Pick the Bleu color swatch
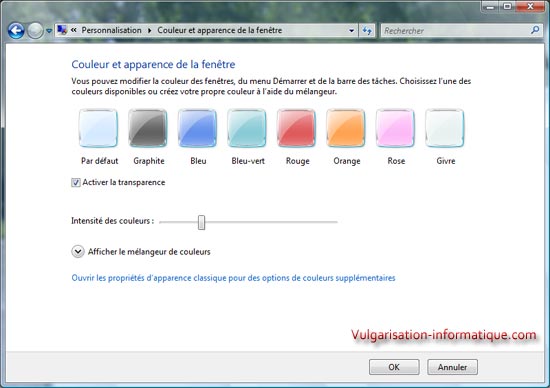The width and height of the screenshot is (550, 388). [197, 128]
